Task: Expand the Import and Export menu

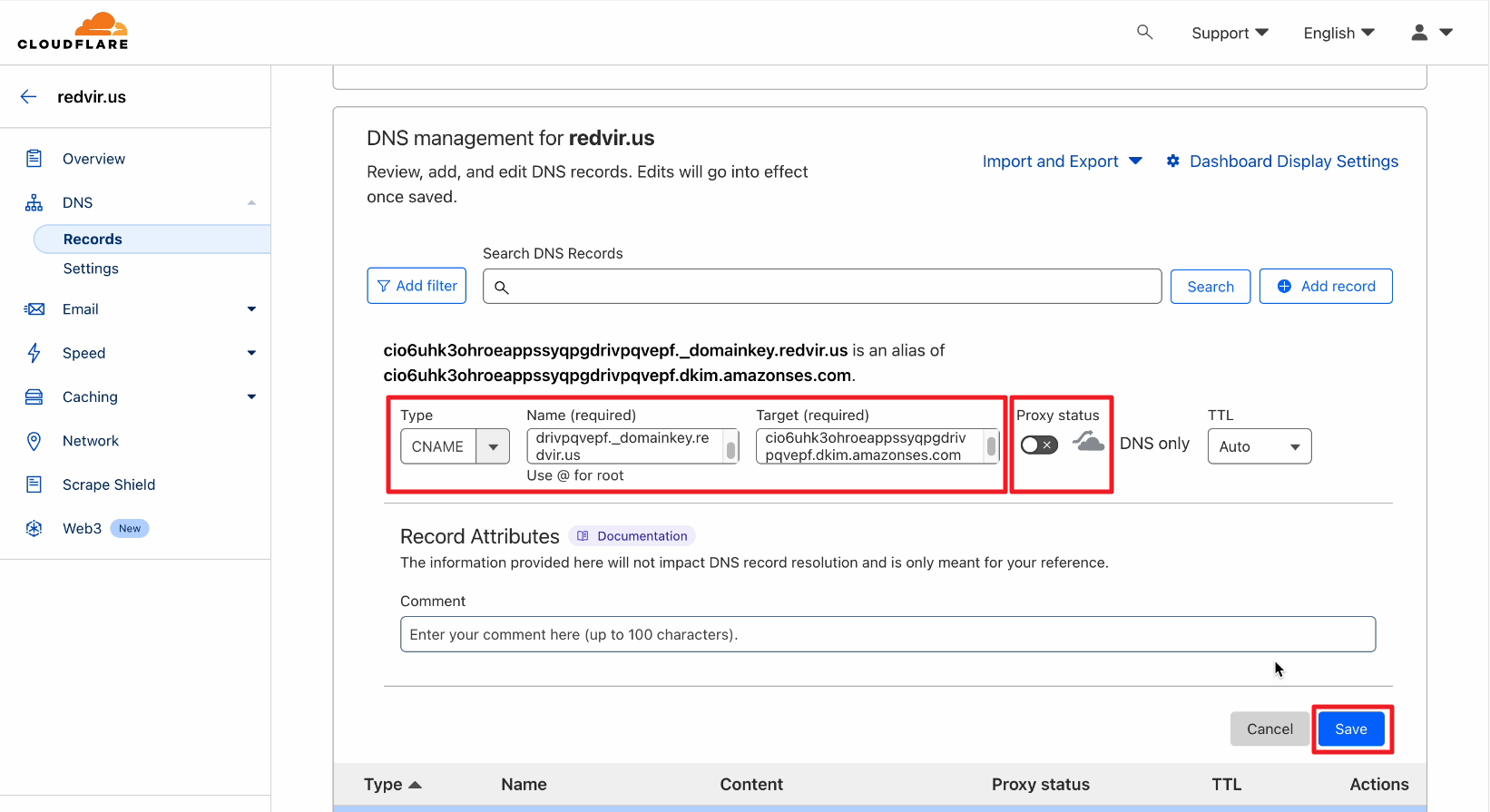Action: coord(1062,161)
